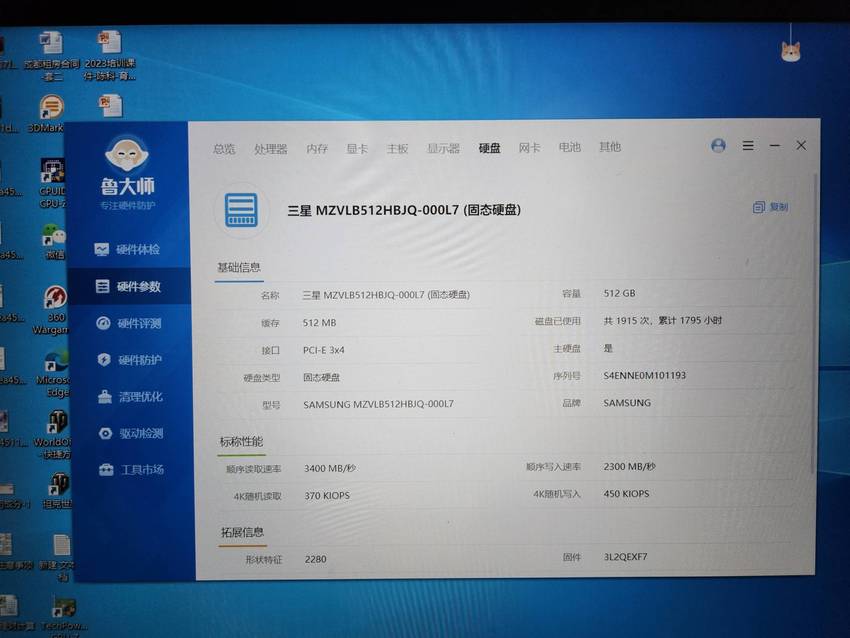The height and width of the screenshot is (638, 850).
Task: Close the 鲁大师 window
Action: pyautogui.click(x=801, y=145)
